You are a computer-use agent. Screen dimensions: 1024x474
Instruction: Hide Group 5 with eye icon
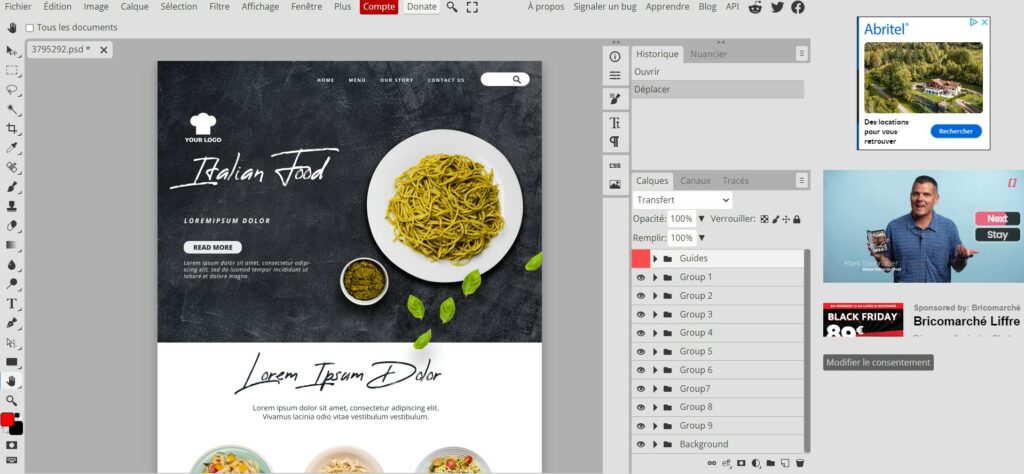click(x=641, y=351)
